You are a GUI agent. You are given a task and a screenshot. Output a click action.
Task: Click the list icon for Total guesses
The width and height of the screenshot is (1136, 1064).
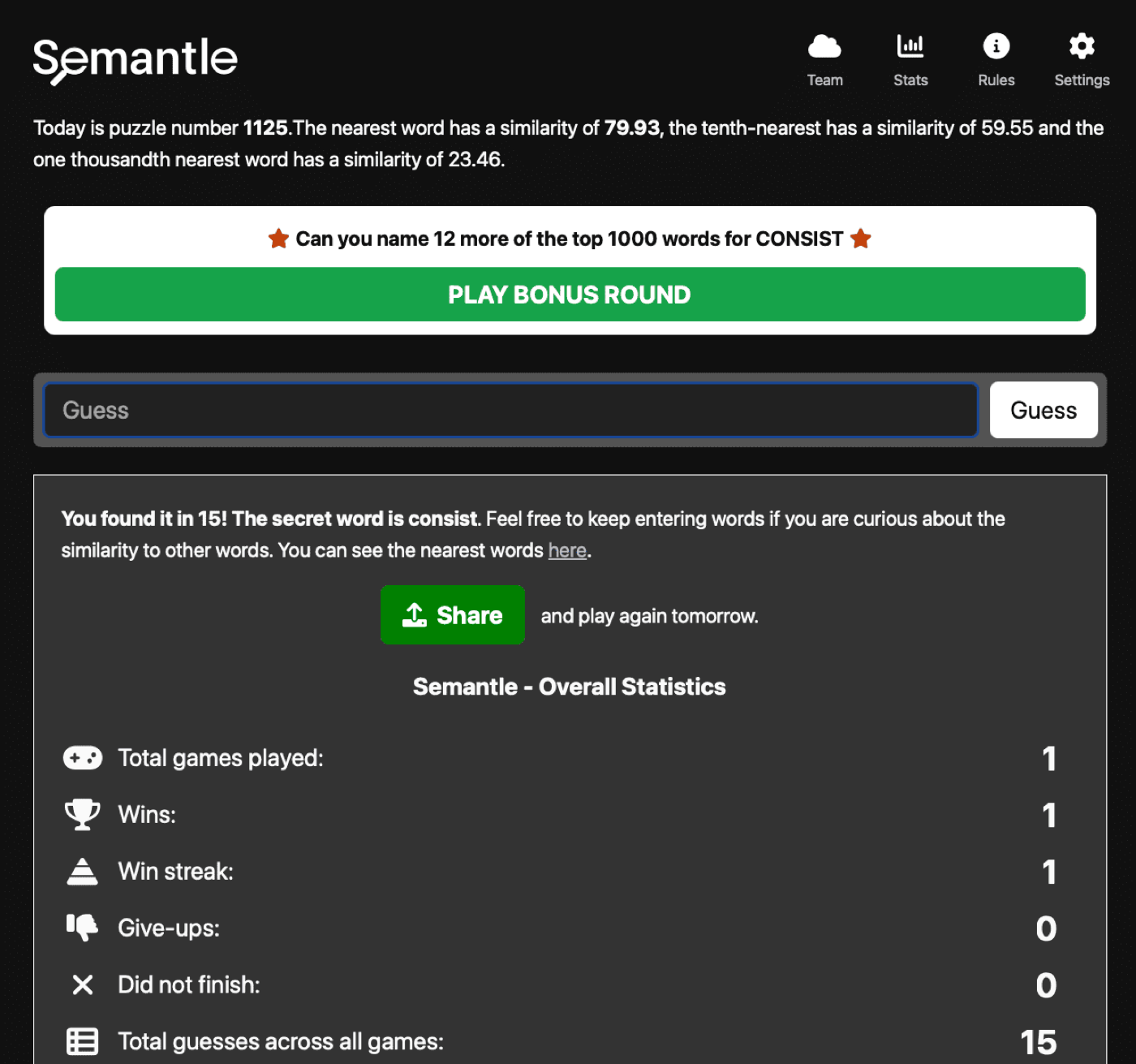(82, 1040)
